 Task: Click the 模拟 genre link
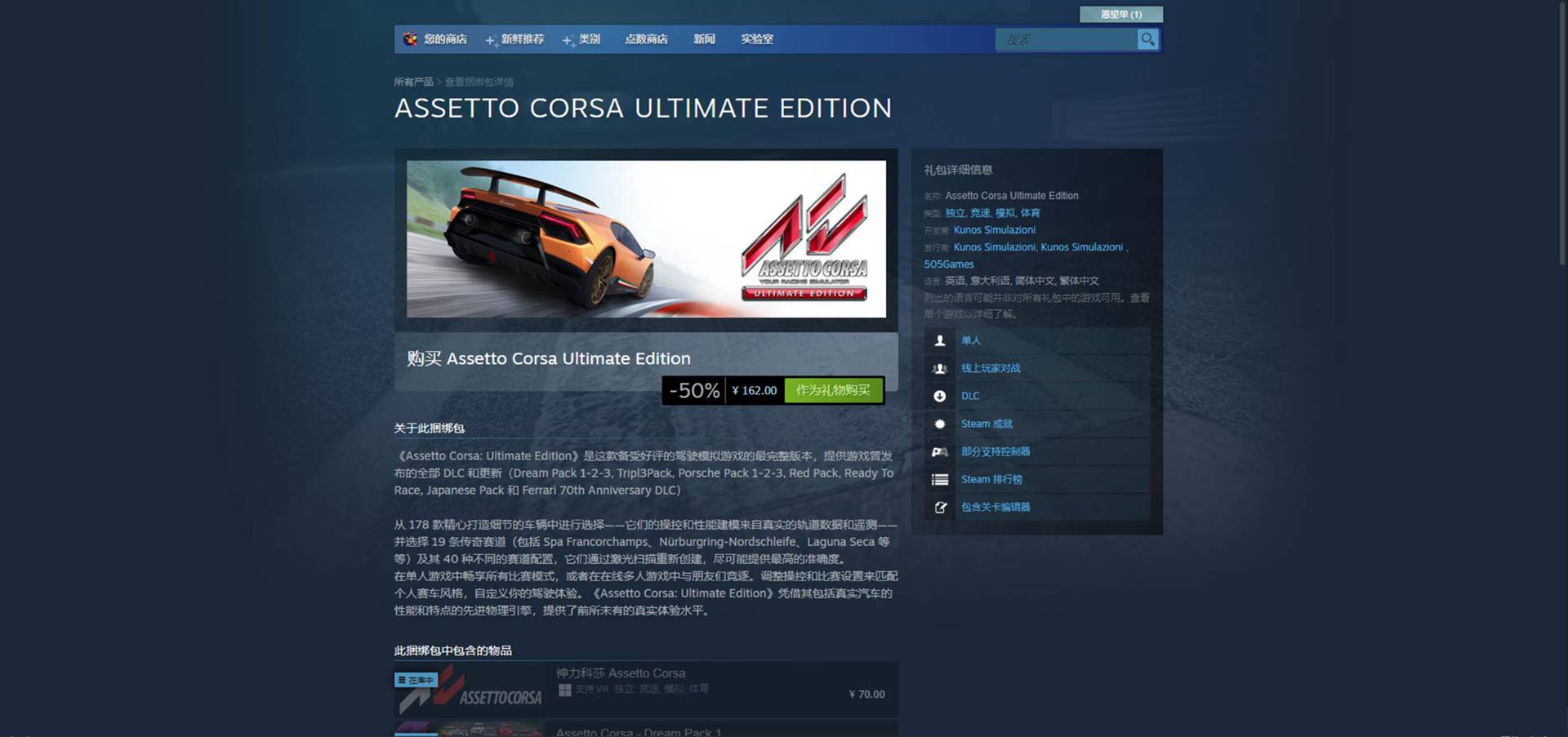[x=1005, y=213]
